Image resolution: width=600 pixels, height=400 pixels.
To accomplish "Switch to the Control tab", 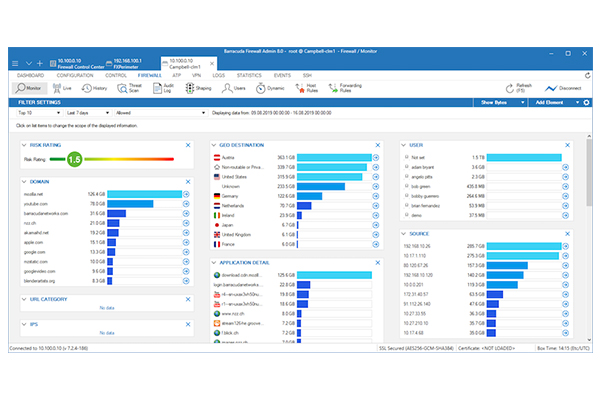I will (116, 75).
